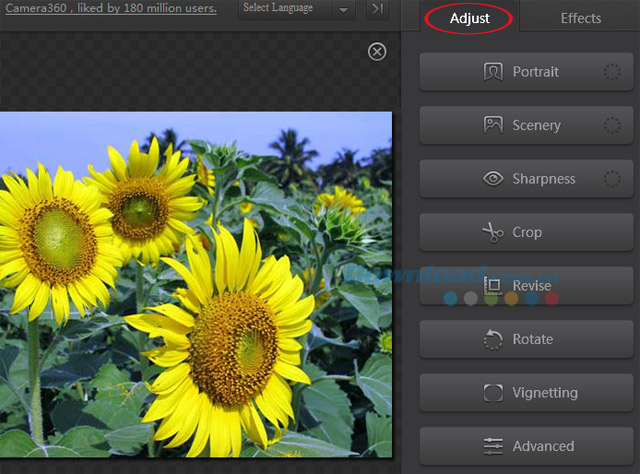Close the photo with circled X
Viewport: 640px width, 474px height.
pyautogui.click(x=377, y=52)
